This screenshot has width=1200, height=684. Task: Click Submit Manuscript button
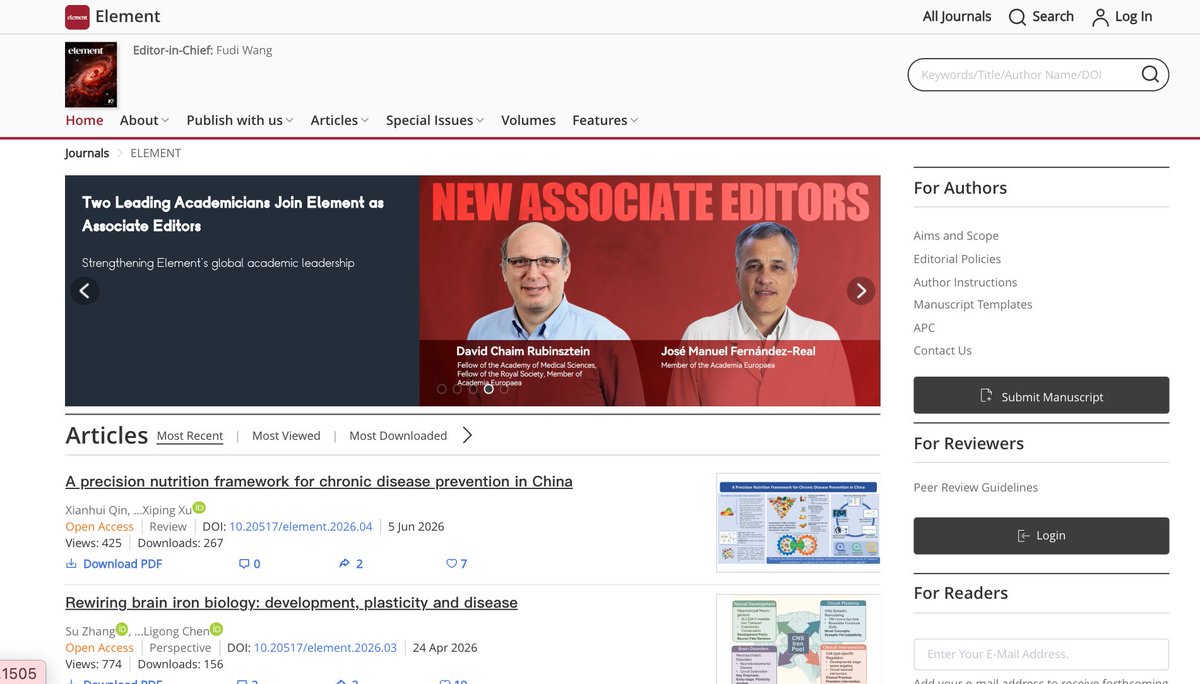(1041, 395)
